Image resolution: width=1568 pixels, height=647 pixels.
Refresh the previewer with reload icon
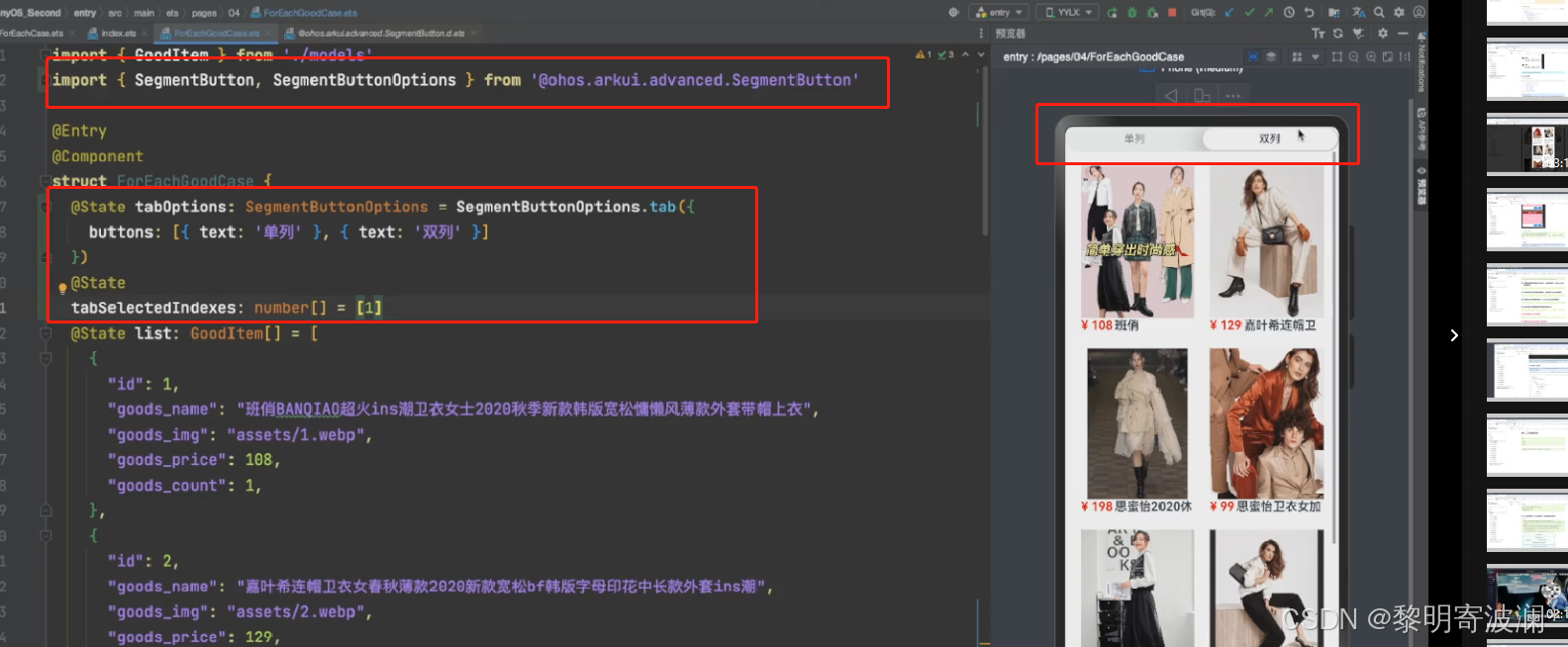1338,34
